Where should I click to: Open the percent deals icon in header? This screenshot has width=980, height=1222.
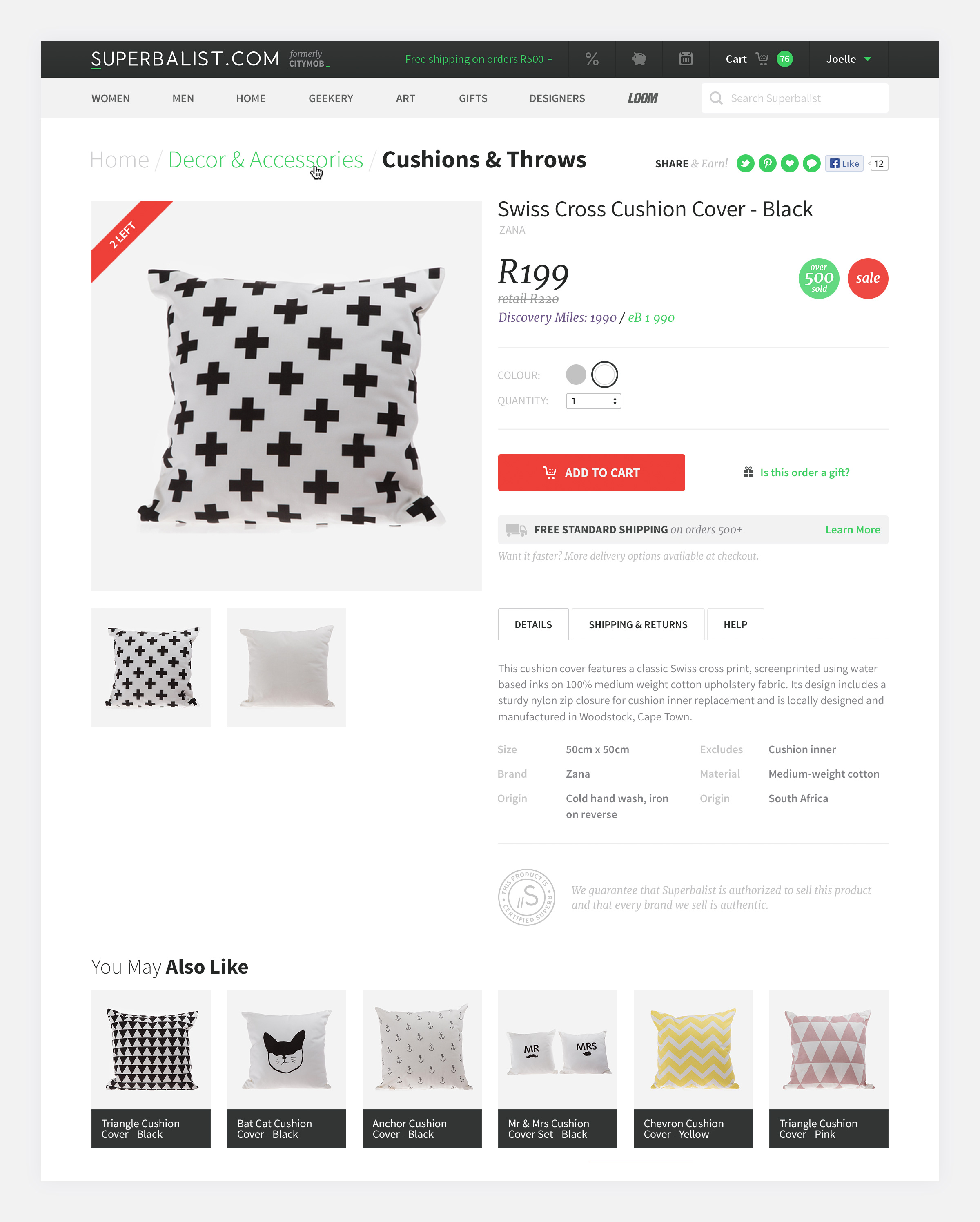(x=592, y=59)
